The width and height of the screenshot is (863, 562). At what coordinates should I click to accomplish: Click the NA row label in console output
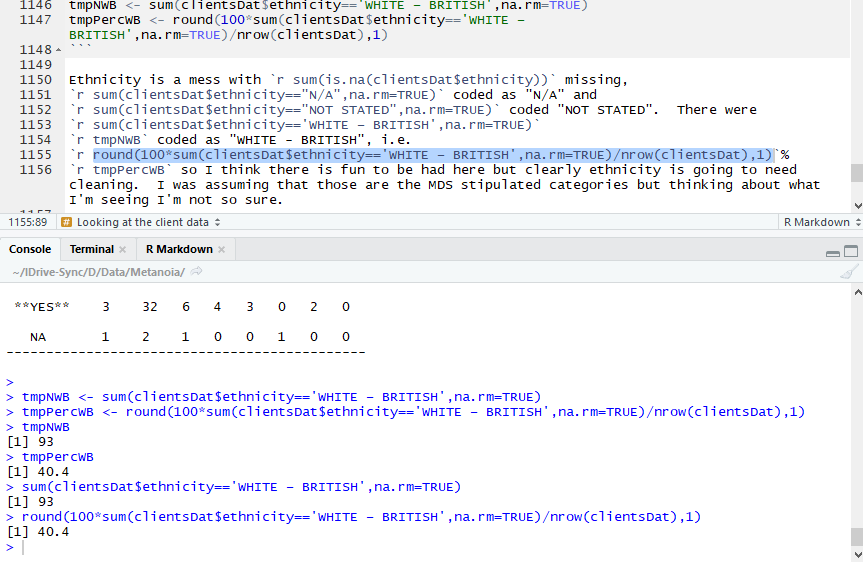(x=38, y=337)
